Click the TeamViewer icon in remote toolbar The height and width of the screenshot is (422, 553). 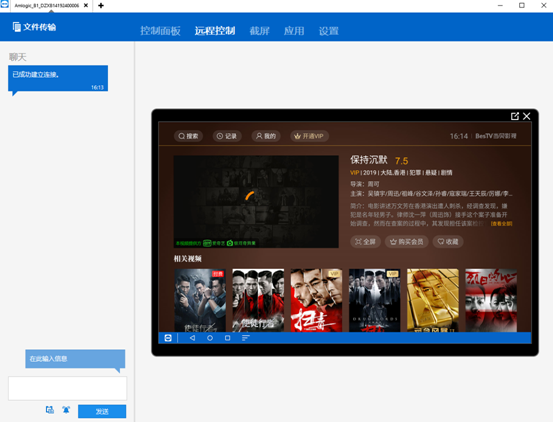(168, 338)
